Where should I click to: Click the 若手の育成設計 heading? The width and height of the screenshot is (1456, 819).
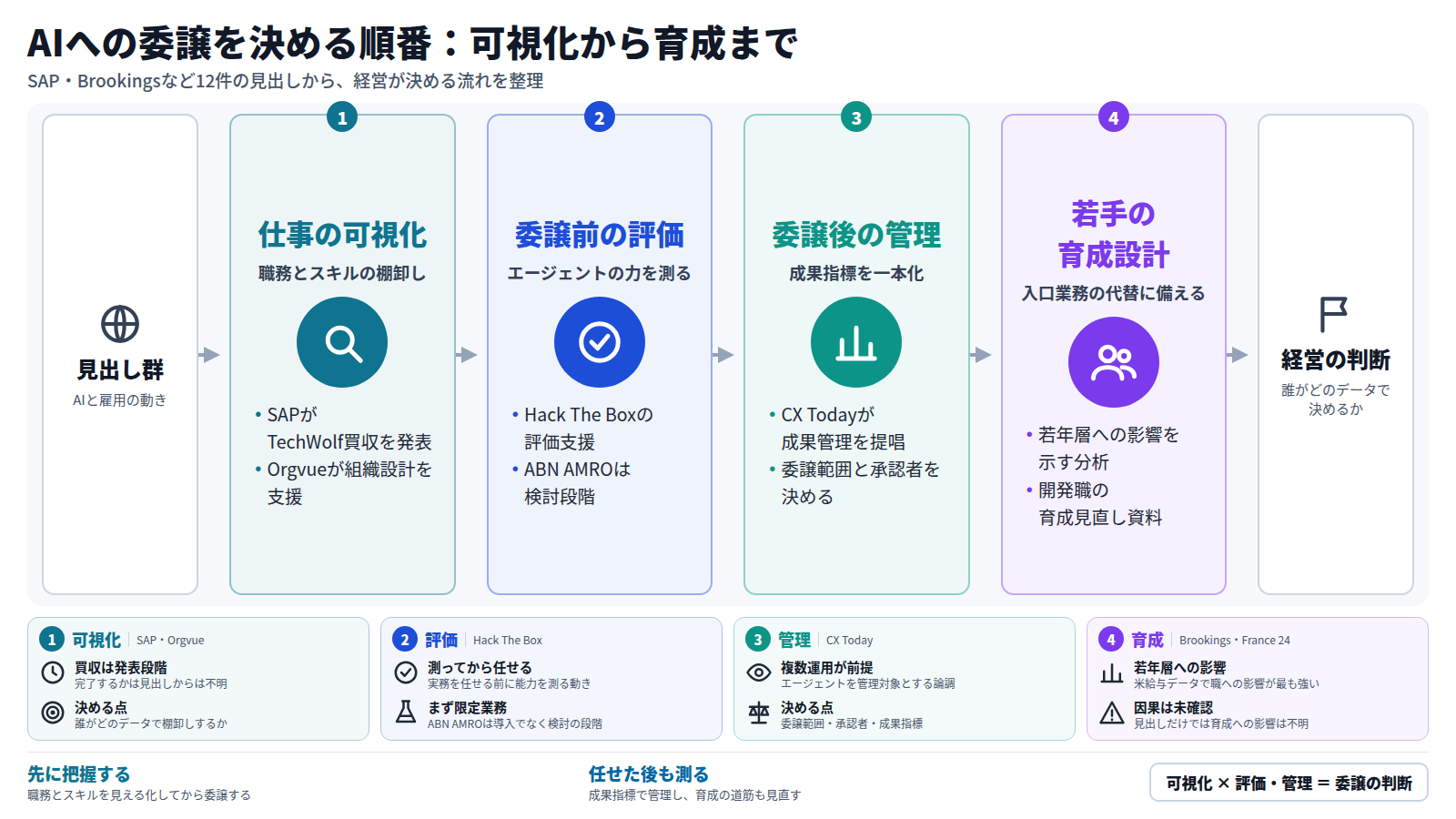(1114, 235)
